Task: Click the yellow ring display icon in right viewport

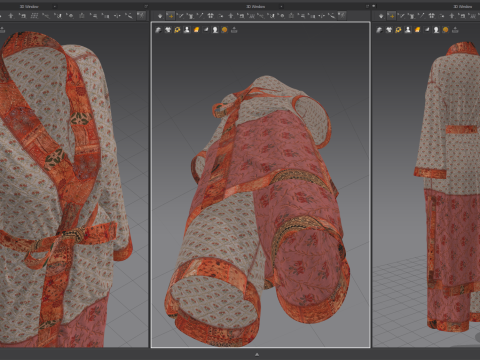Action: pyautogui.click(x=398, y=30)
